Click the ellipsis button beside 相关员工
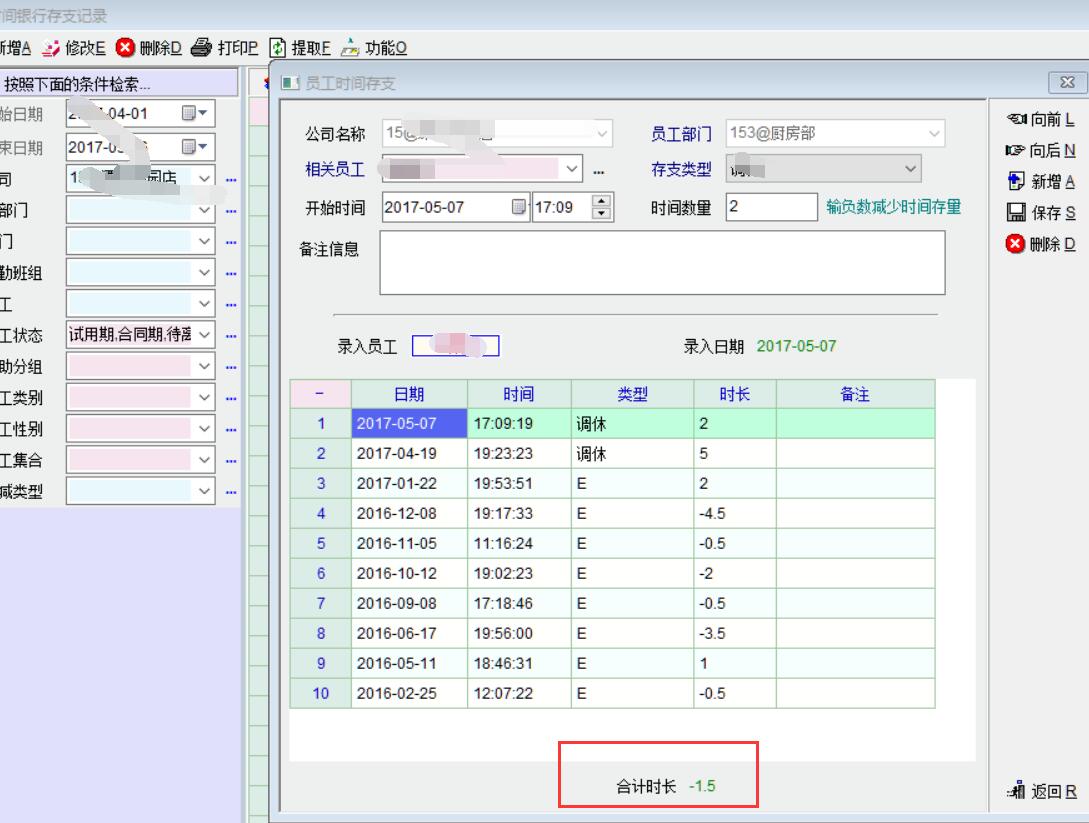Viewport: 1089px width, 823px height. click(x=599, y=171)
